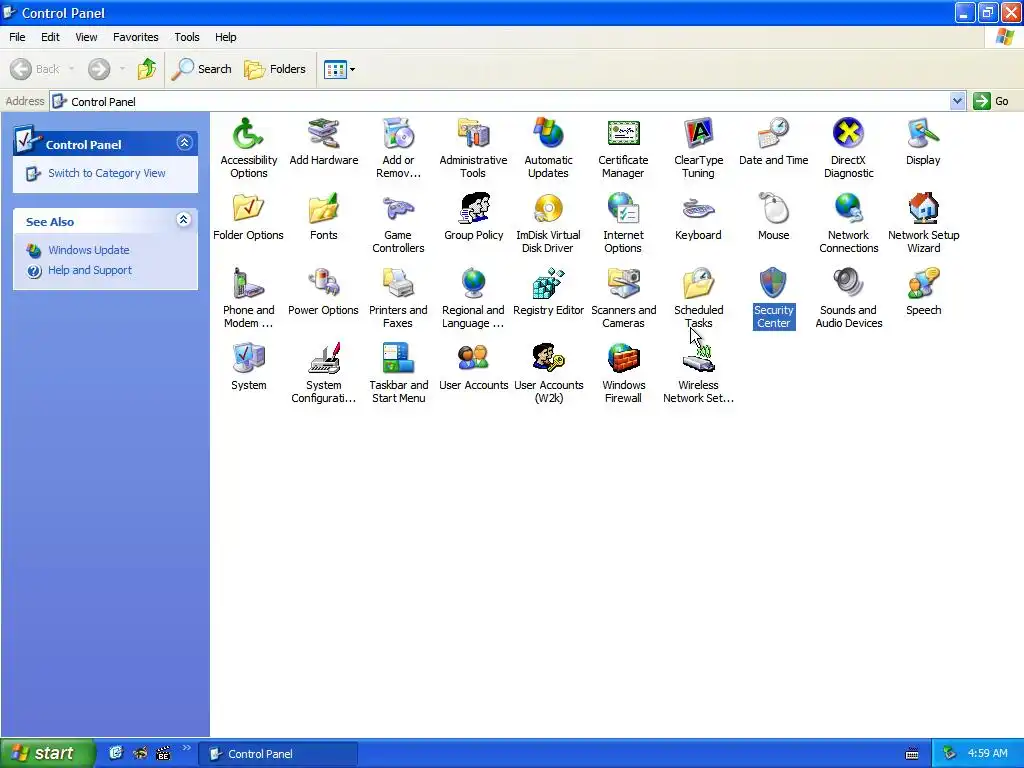Image resolution: width=1024 pixels, height=768 pixels.
Task: Collapse the See Also sidebar section
Action: [x=184, y=219]
